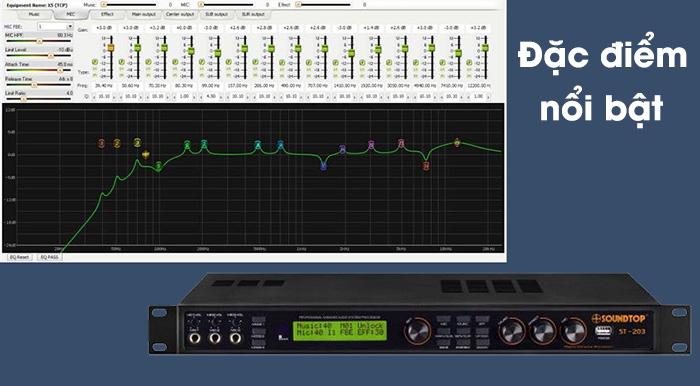Select blue EQ node 9 on graph
Viewport: 700px width, 386px height.
tap(280, 145)
